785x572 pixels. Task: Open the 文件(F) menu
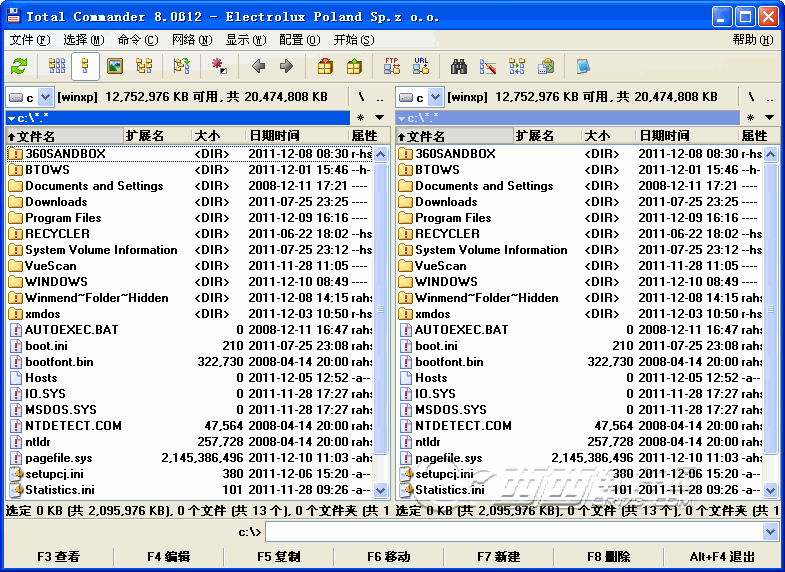pyautogui.click(x=29, y=40)
